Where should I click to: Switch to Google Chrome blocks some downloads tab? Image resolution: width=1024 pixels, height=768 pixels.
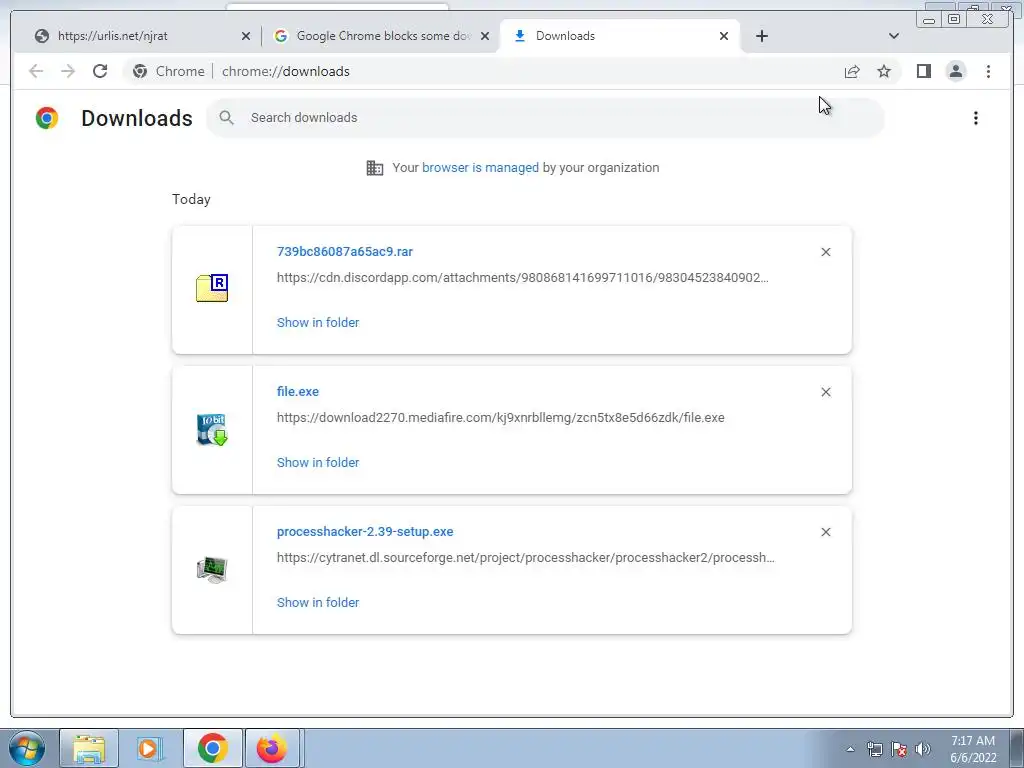coord(381,36)
